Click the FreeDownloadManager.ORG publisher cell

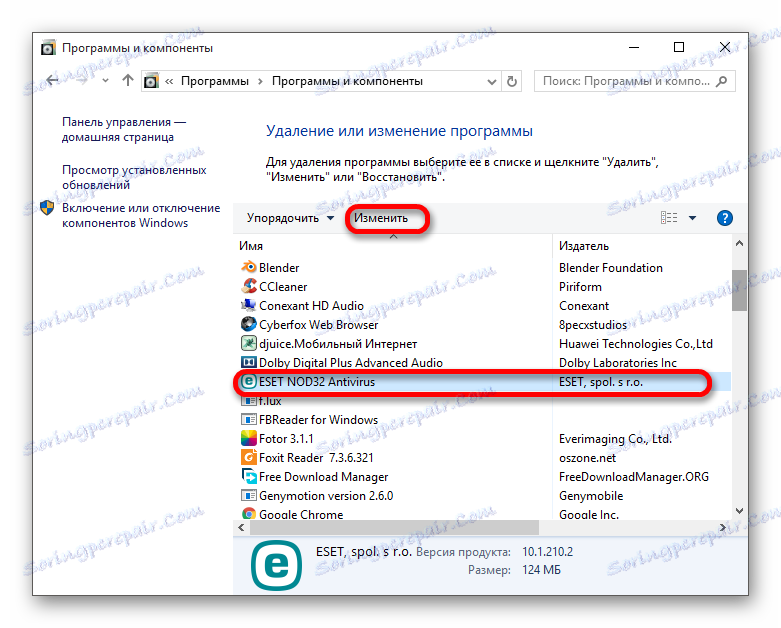(x=634, y=477)
